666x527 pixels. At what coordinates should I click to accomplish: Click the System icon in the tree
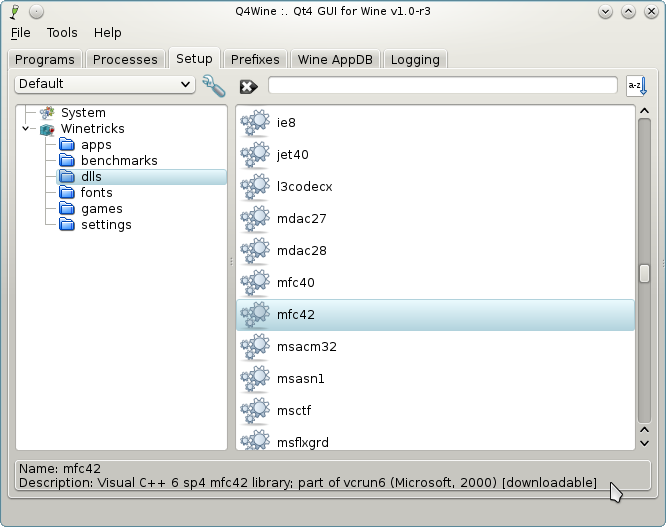(46, 113)
